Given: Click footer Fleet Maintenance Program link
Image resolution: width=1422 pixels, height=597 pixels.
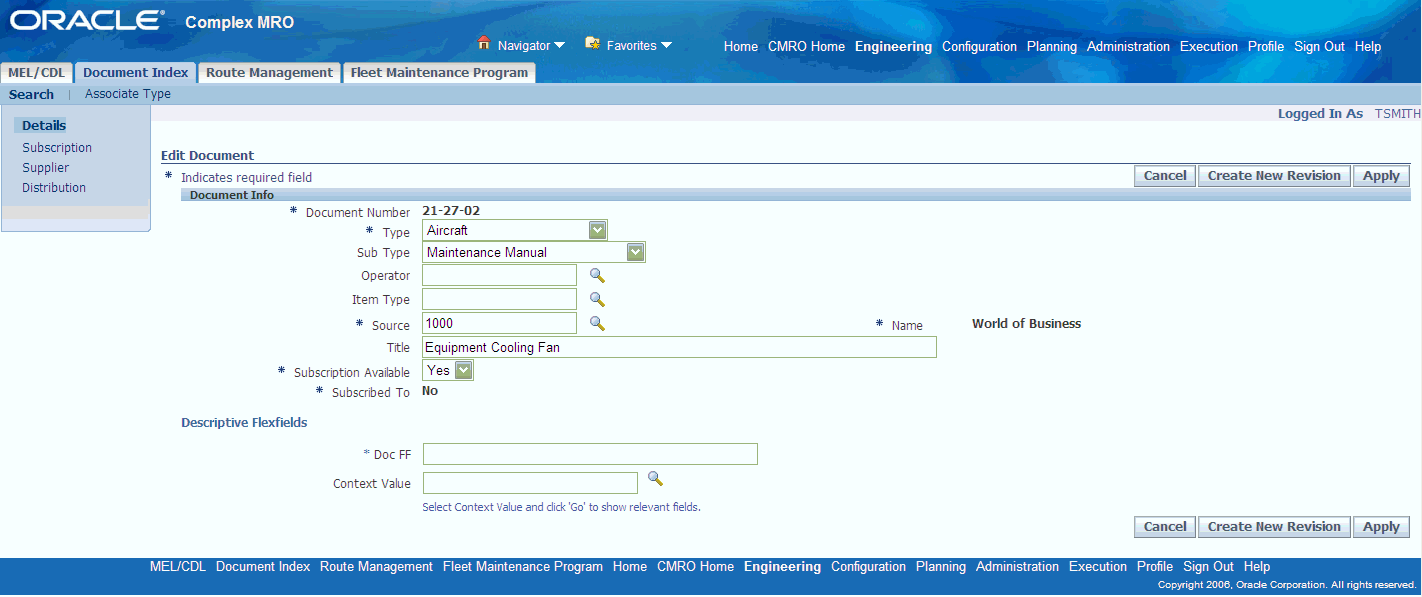Looking at the screenshot, I should tap(523, 567).
